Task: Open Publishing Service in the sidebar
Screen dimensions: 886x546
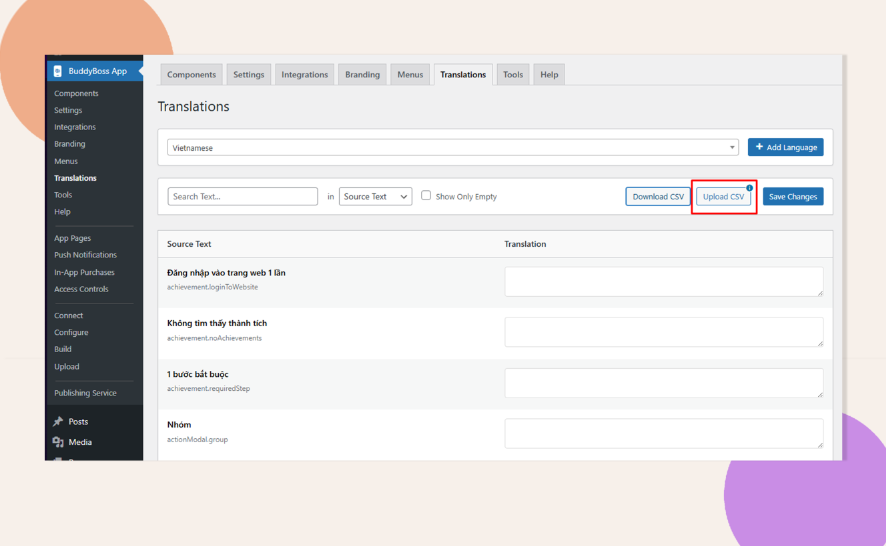Action: pos(85,393)
